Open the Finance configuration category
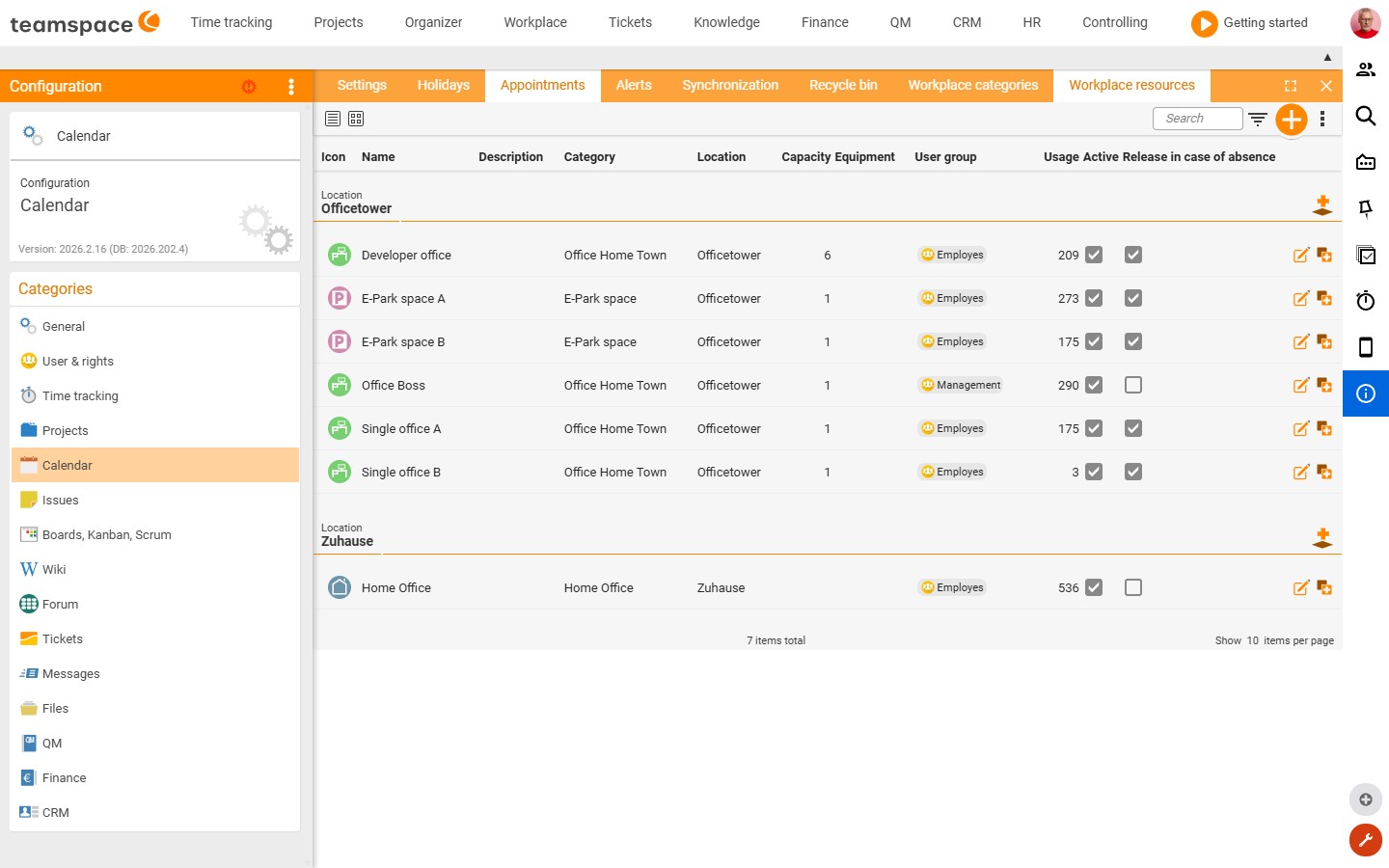This screenshot has height=868, width=1389. tap(155, 777)
